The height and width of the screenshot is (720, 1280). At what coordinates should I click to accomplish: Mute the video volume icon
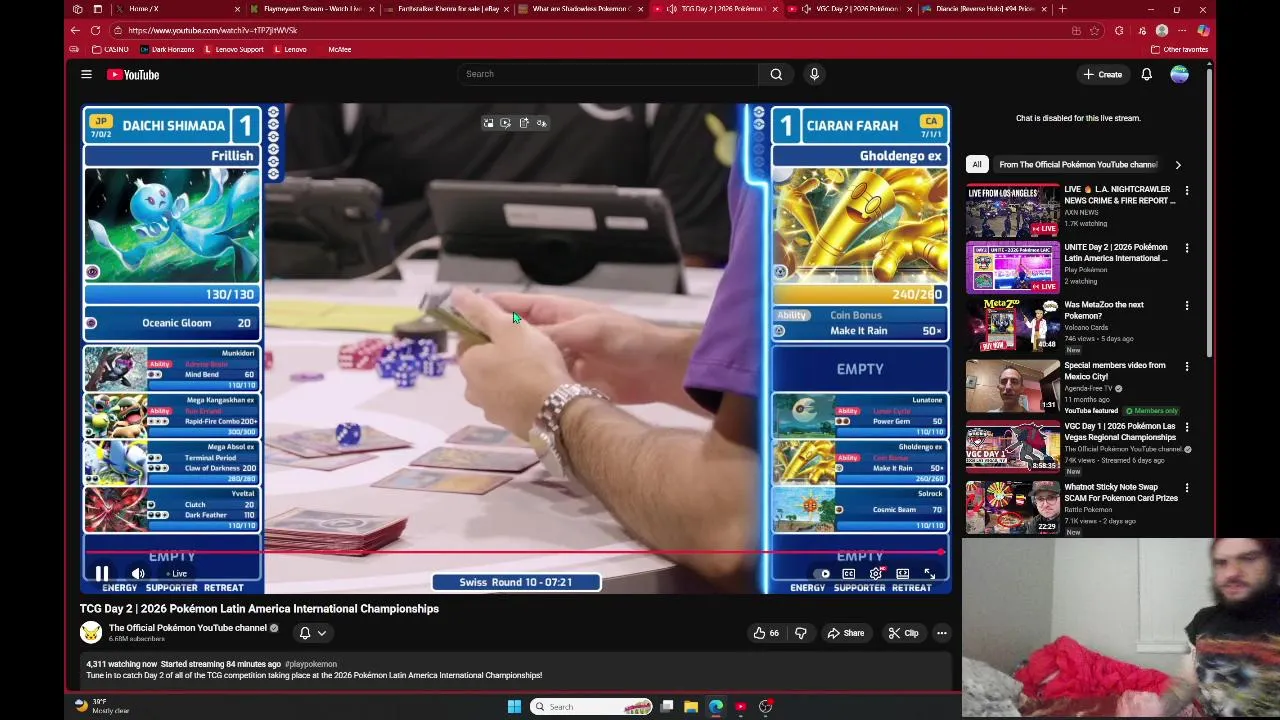tap(138, 574)
